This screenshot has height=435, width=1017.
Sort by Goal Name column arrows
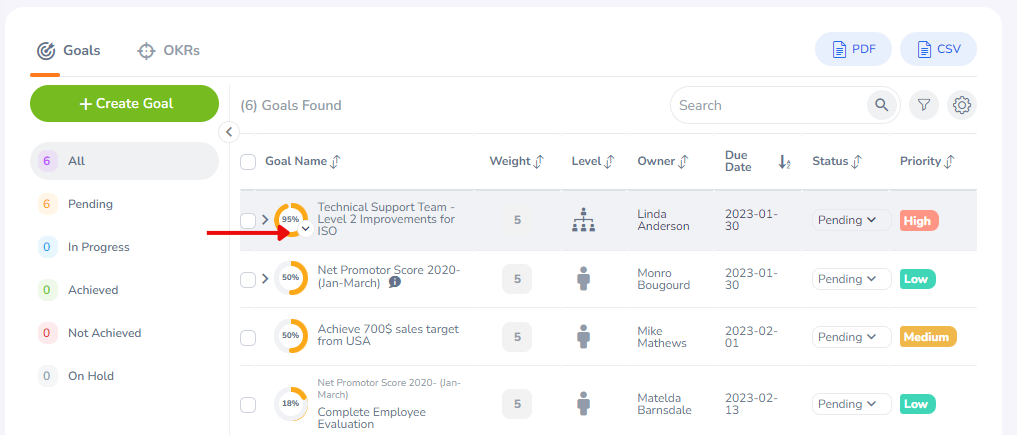click(x=335, y=161)
